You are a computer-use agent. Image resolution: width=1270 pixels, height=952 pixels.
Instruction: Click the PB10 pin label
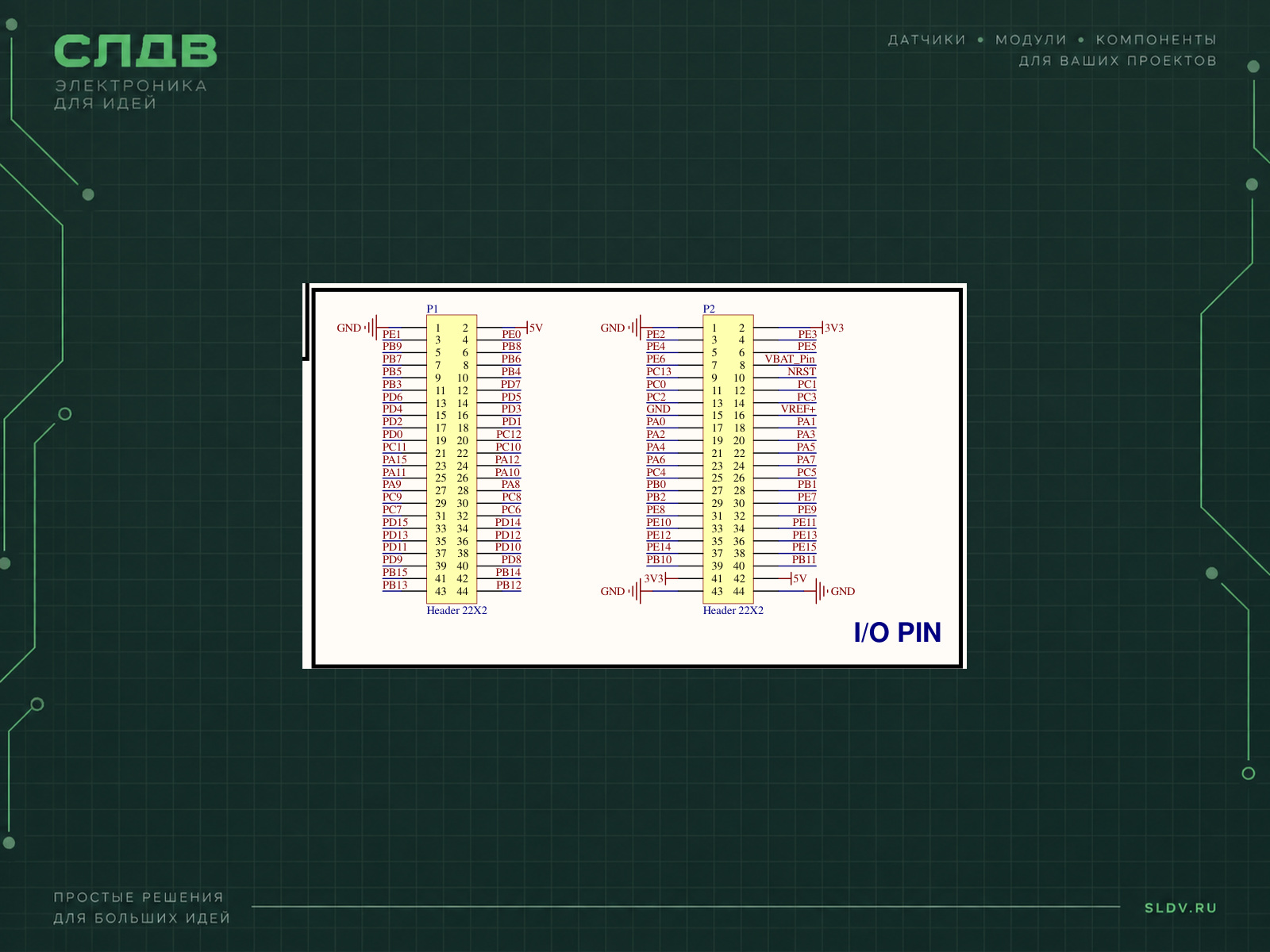click(659, 559)
